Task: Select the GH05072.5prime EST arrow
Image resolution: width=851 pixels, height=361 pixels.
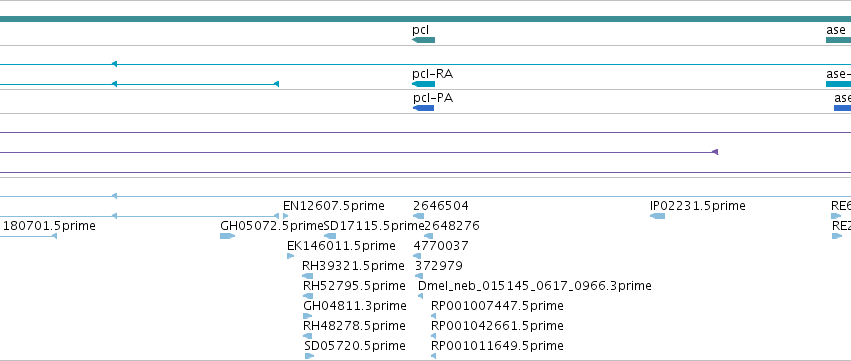Action: point(227,236)
